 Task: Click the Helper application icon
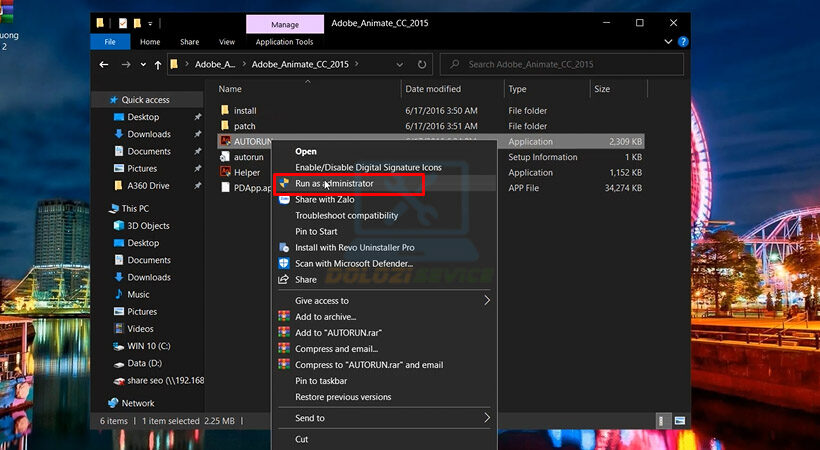(225, 172)
